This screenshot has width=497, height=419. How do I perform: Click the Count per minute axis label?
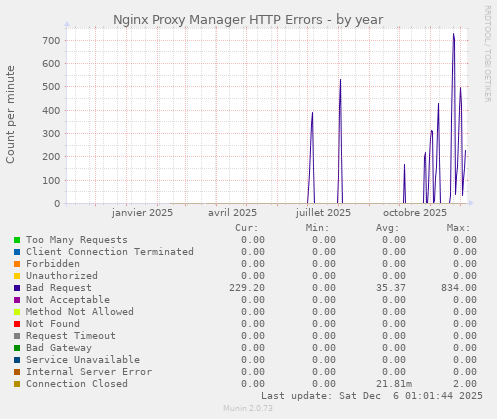(x=10, y=114)
